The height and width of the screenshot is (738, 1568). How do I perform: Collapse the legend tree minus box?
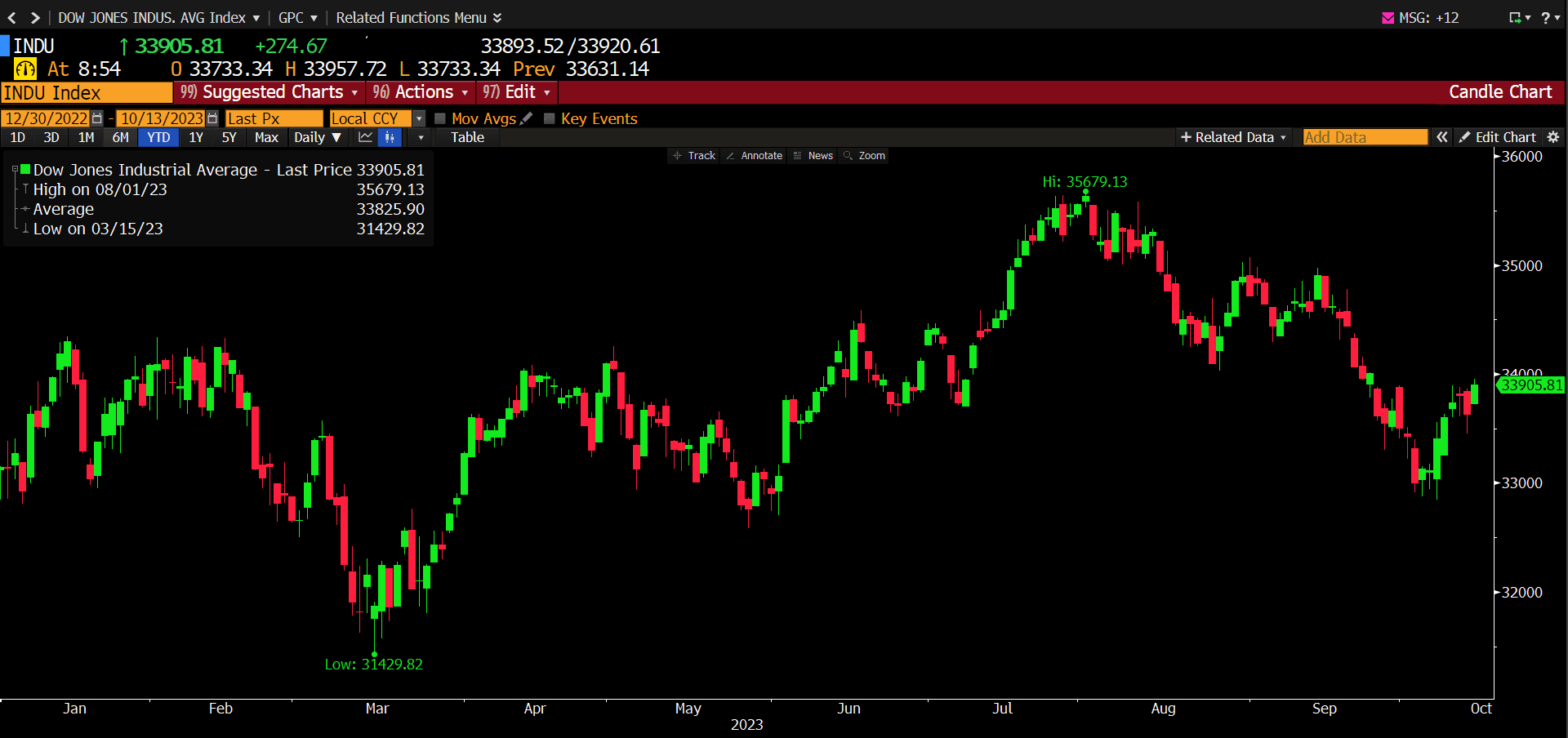pos(15,170)
